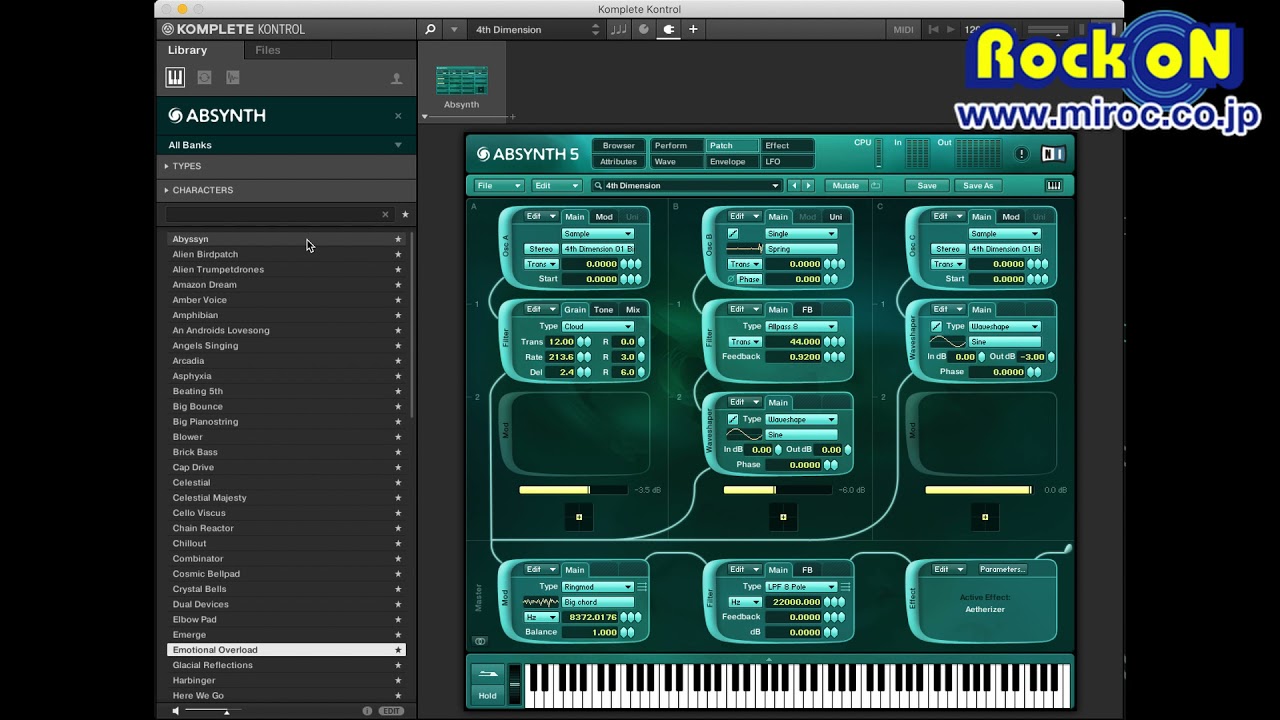The width and height of the screenshot is (1280, 720).
Task: Click the Effect Parameters... button
Action: coord(1002,569)
